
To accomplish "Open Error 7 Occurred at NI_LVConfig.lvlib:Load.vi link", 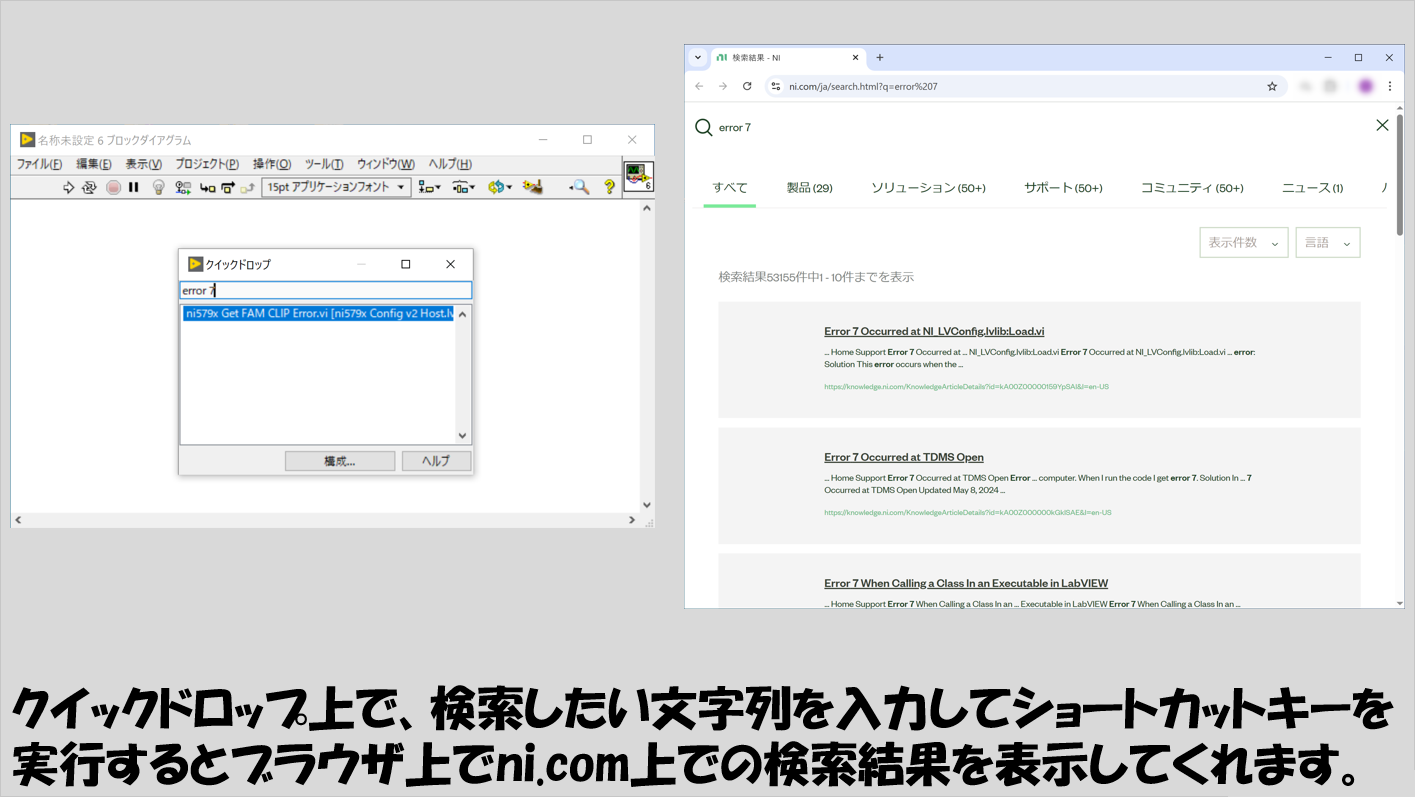I will pyautogui.click(x=934, y=331).
